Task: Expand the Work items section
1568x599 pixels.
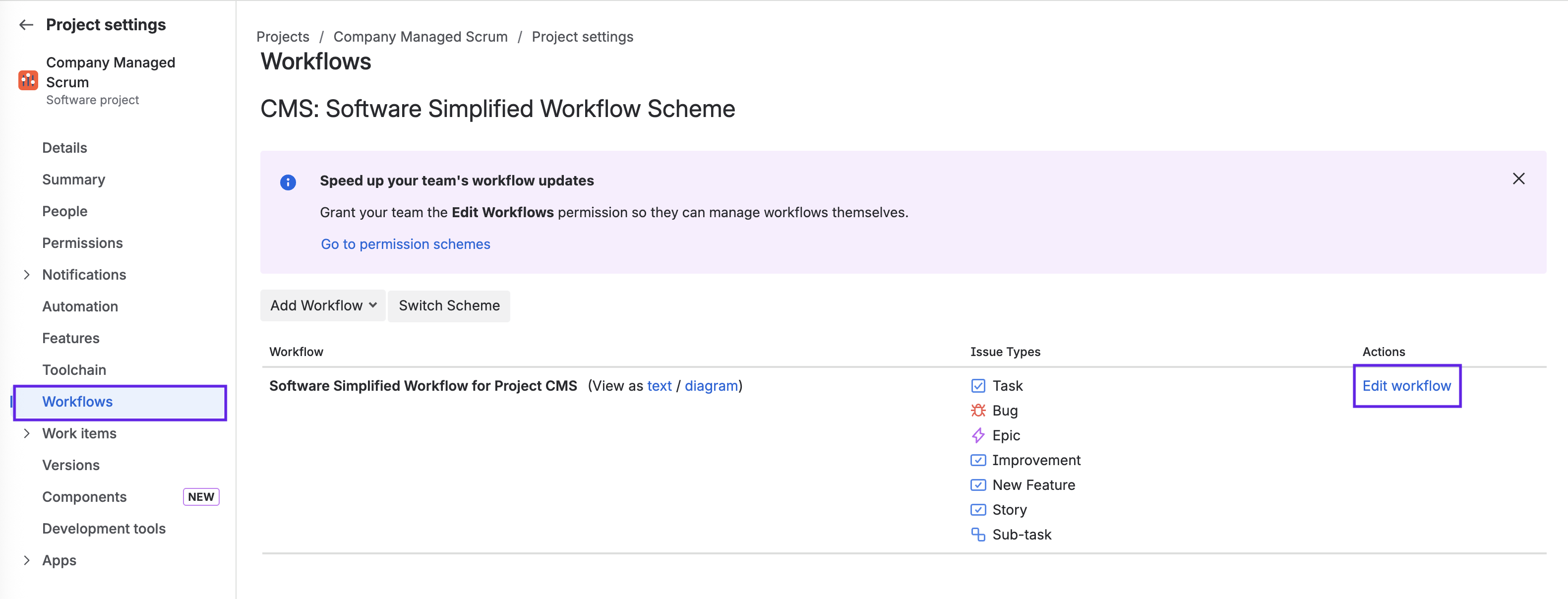Action: point(27,433)
